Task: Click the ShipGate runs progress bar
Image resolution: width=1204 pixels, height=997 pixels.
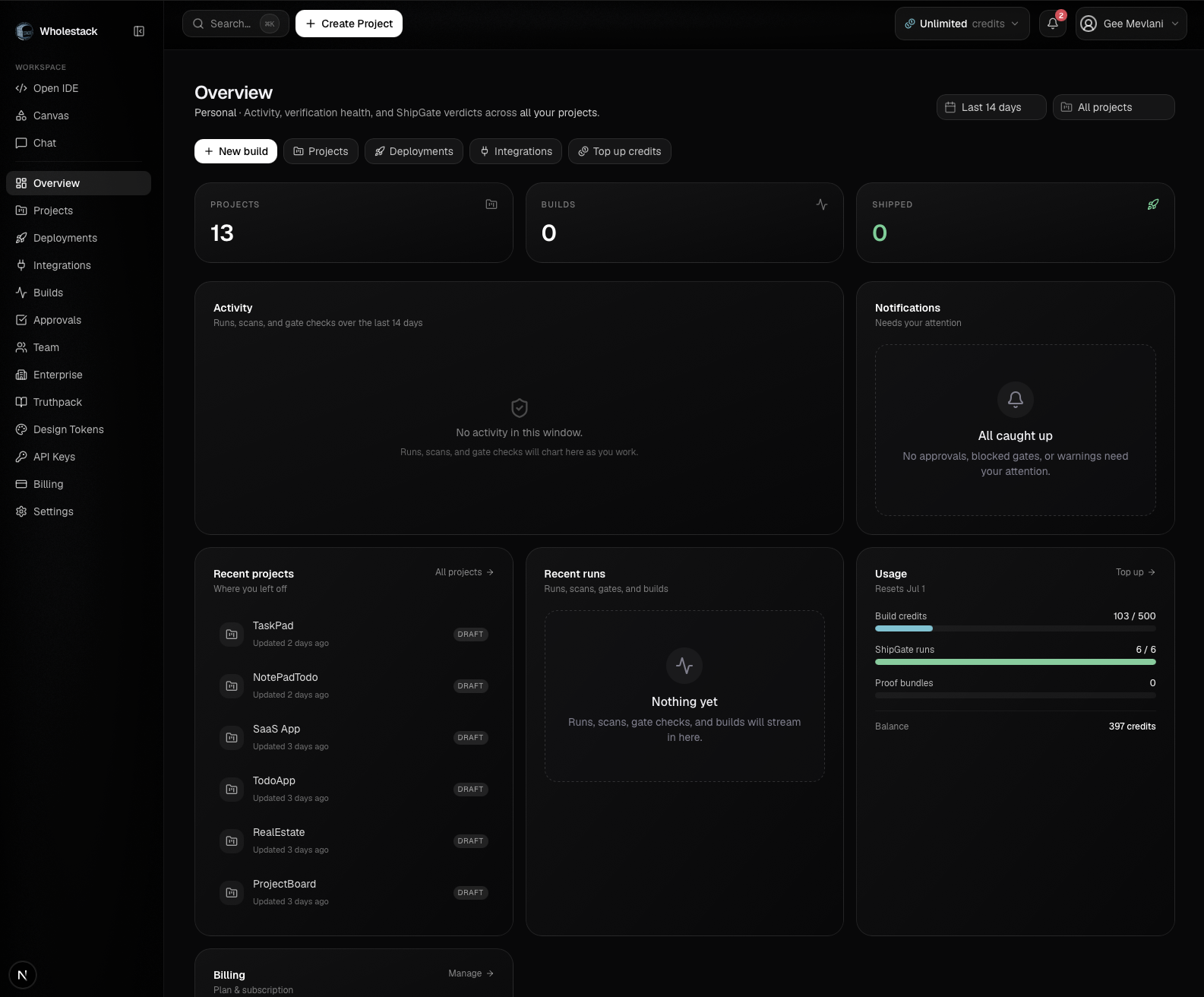Action: pyautogui.click(x=1016, y=662)
